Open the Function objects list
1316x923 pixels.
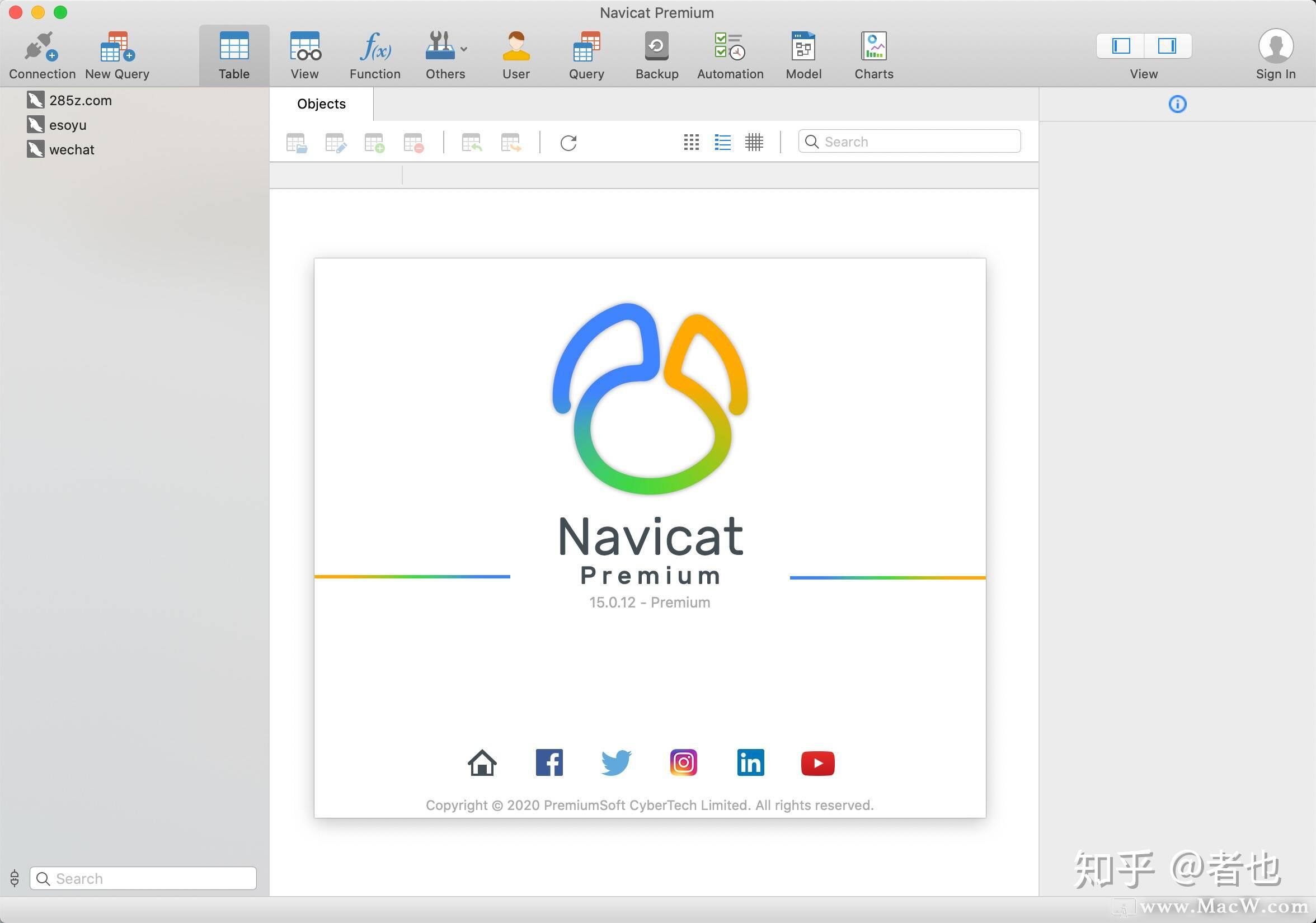tap(375, 55)
